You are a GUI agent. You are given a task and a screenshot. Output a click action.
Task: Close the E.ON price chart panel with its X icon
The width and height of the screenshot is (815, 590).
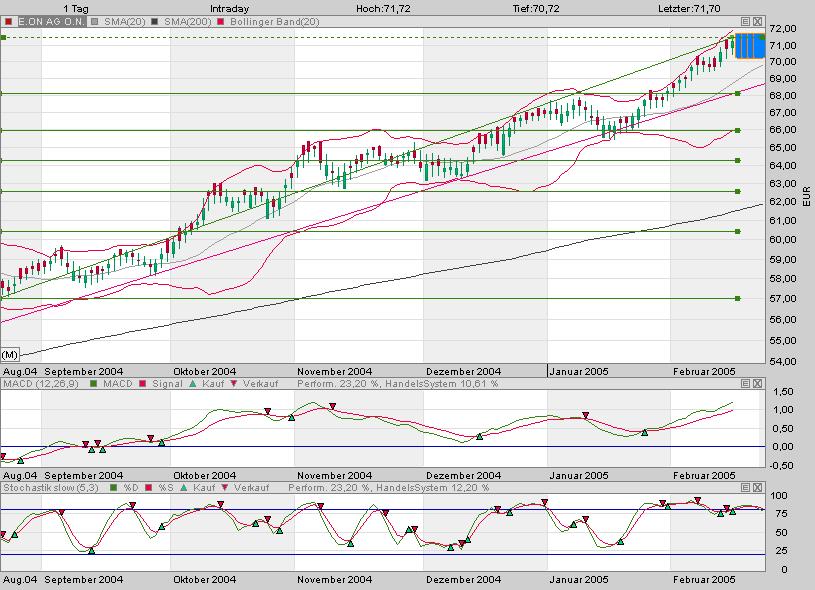coord(757,22)
